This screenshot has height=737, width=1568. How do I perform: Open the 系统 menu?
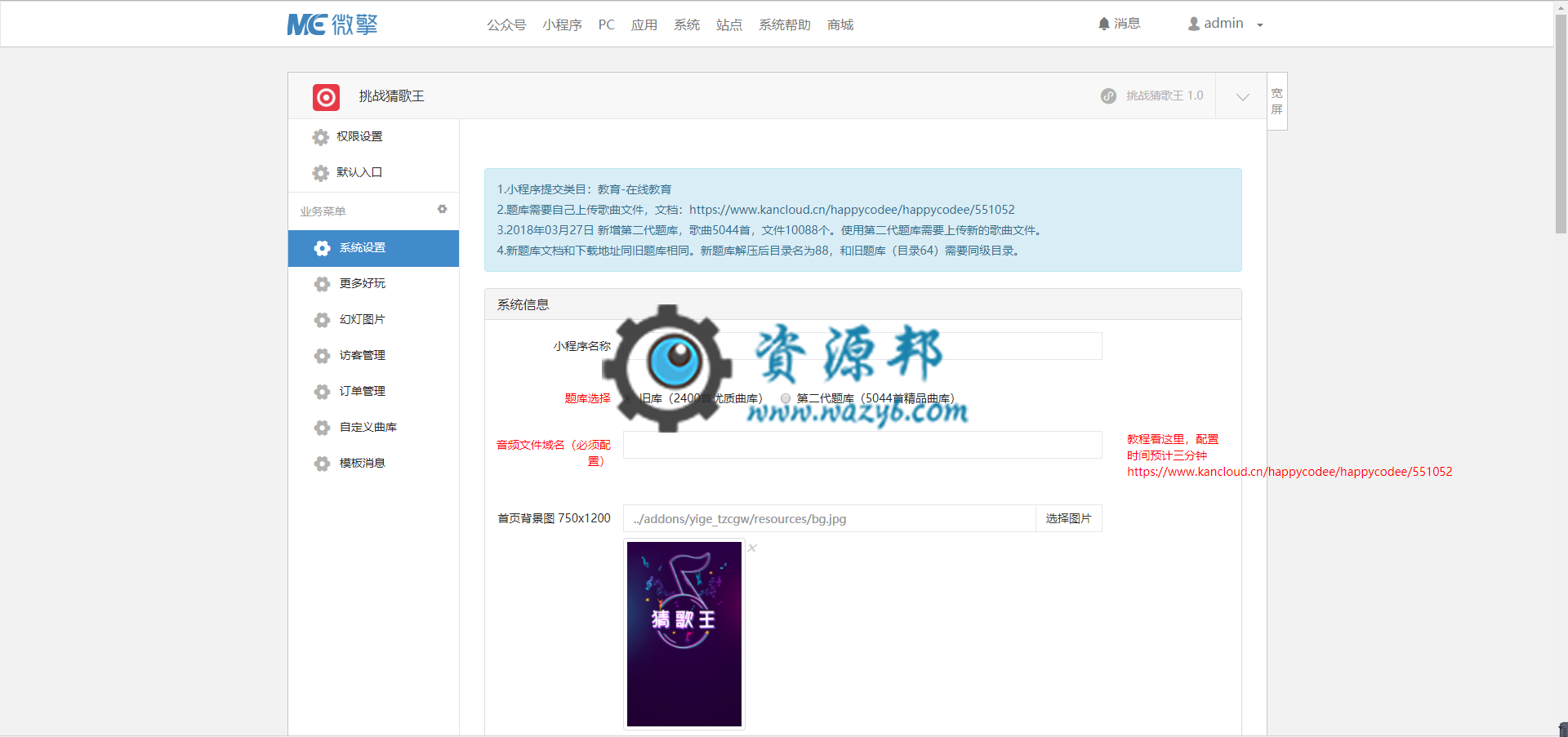click(x=687, y=25)
